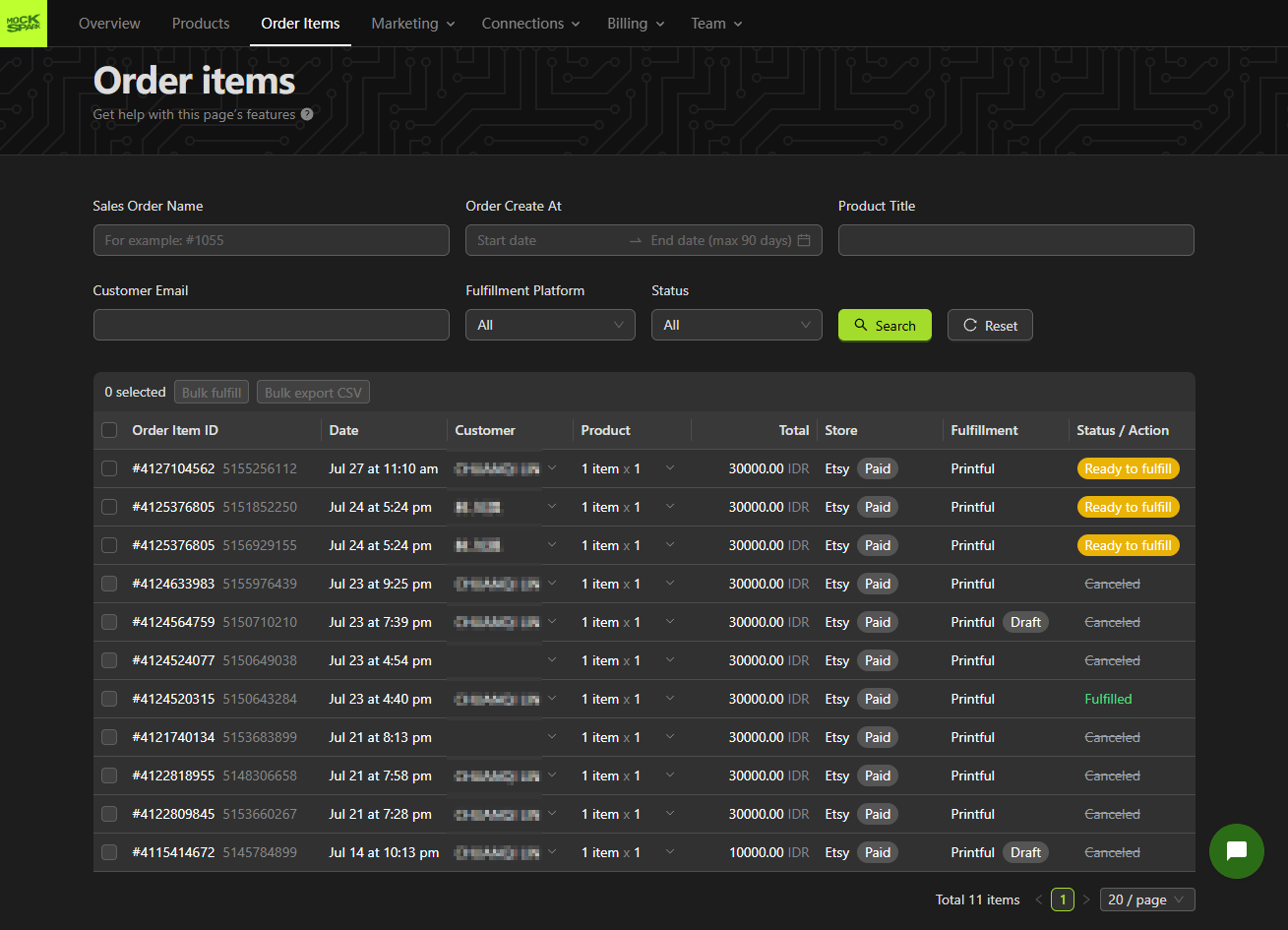Open the Billing menu
Image resolution: width=1288 pixels, height=930 pixels.
tap(636, 23)
